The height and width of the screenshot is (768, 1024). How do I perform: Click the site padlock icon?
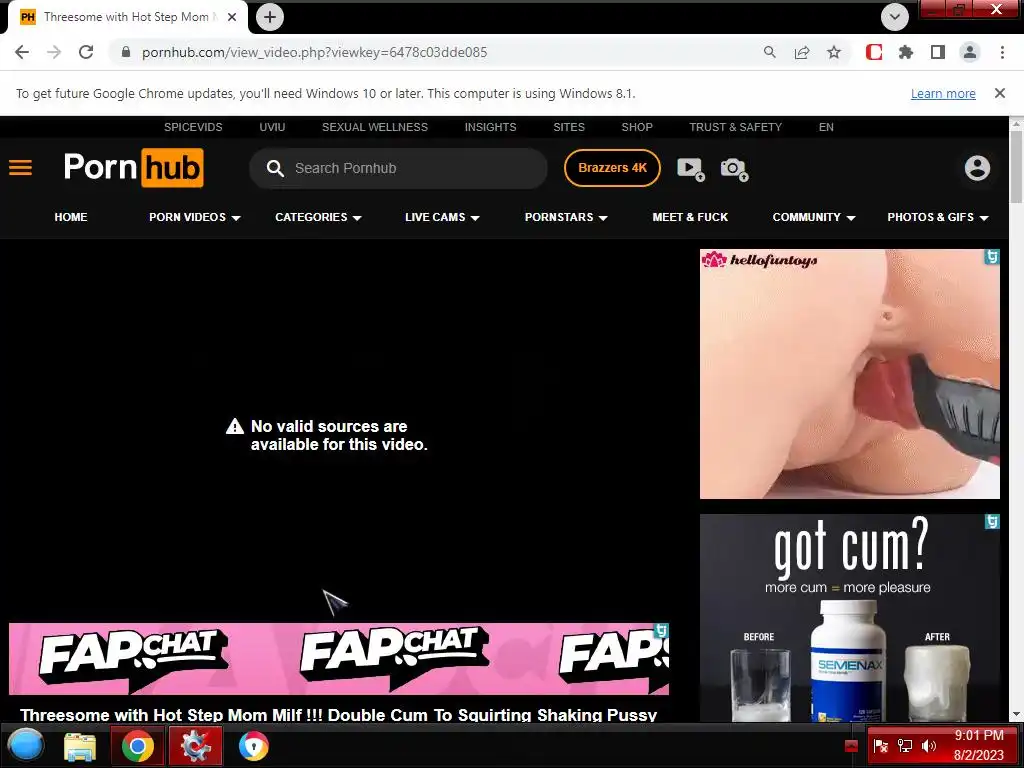pos(126,52)
